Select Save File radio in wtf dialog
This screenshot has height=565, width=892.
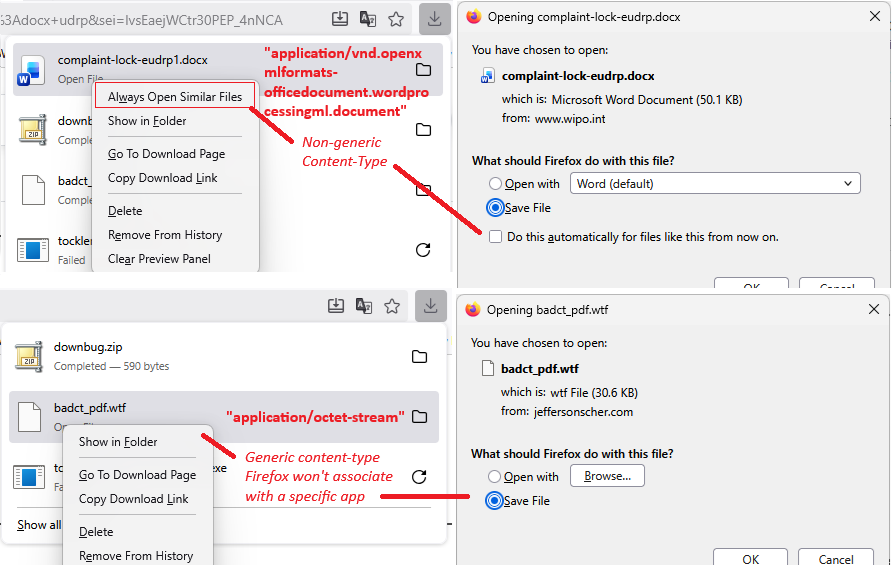494,501
